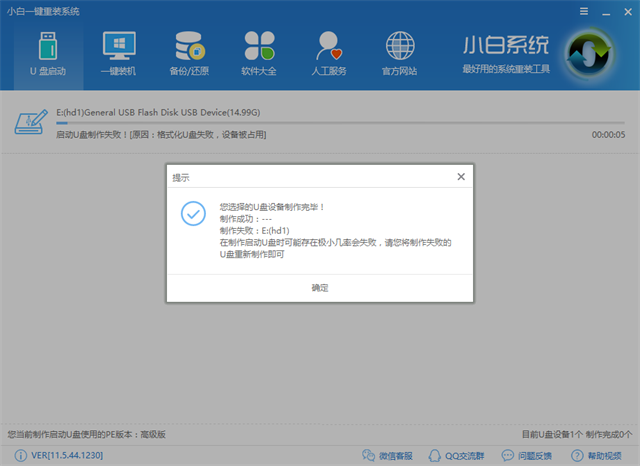Open 人工服务 support icon
This screenshot has width=640, height=466.
329,53
